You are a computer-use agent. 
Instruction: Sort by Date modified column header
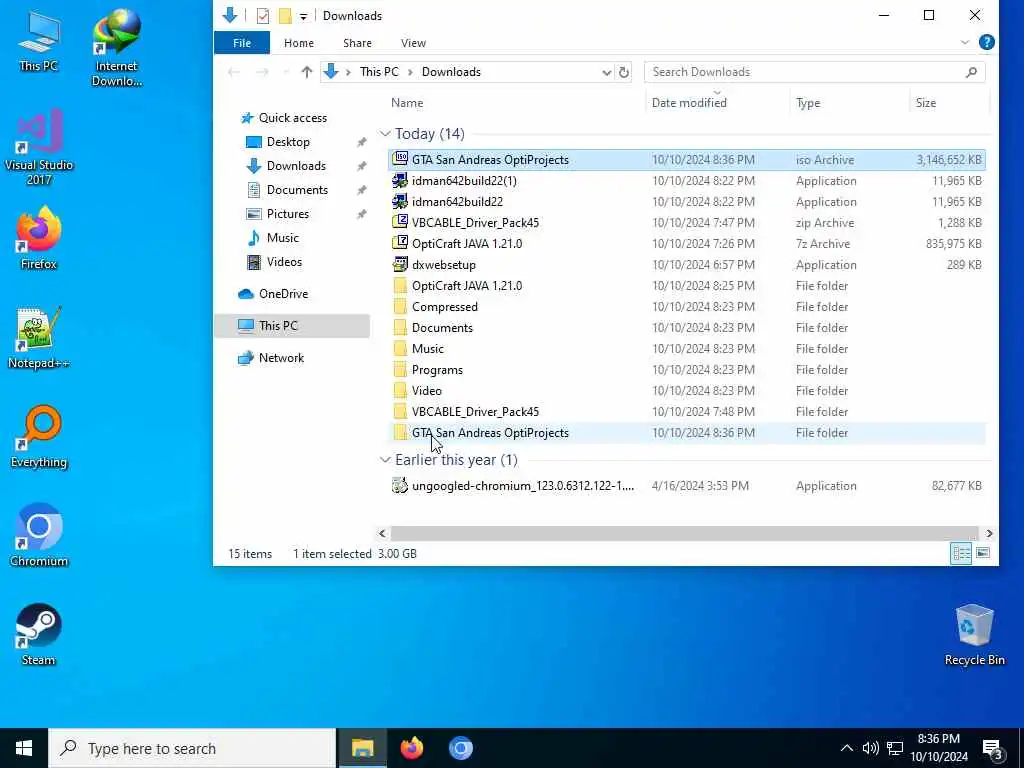[x=689, y=103]
